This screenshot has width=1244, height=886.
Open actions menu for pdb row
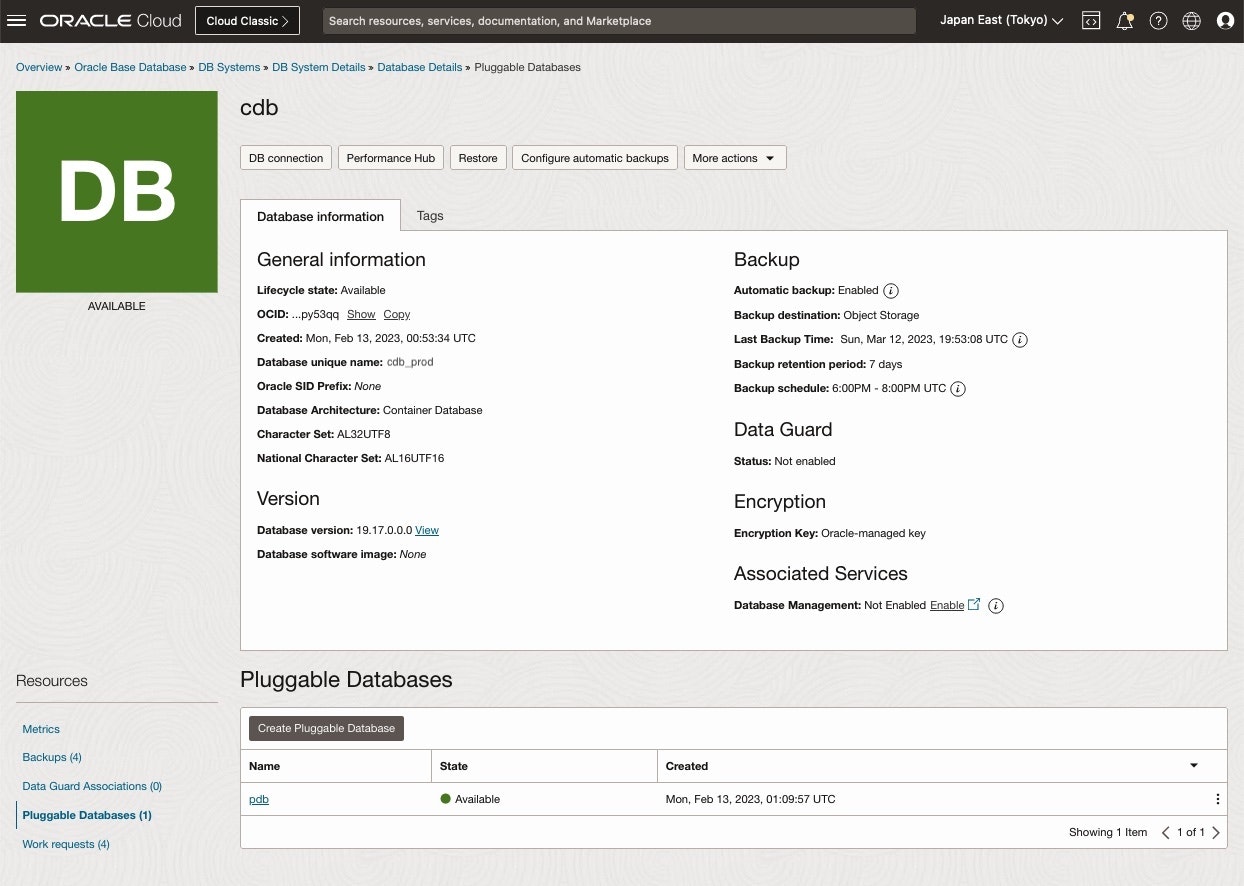pos(1217,799)
